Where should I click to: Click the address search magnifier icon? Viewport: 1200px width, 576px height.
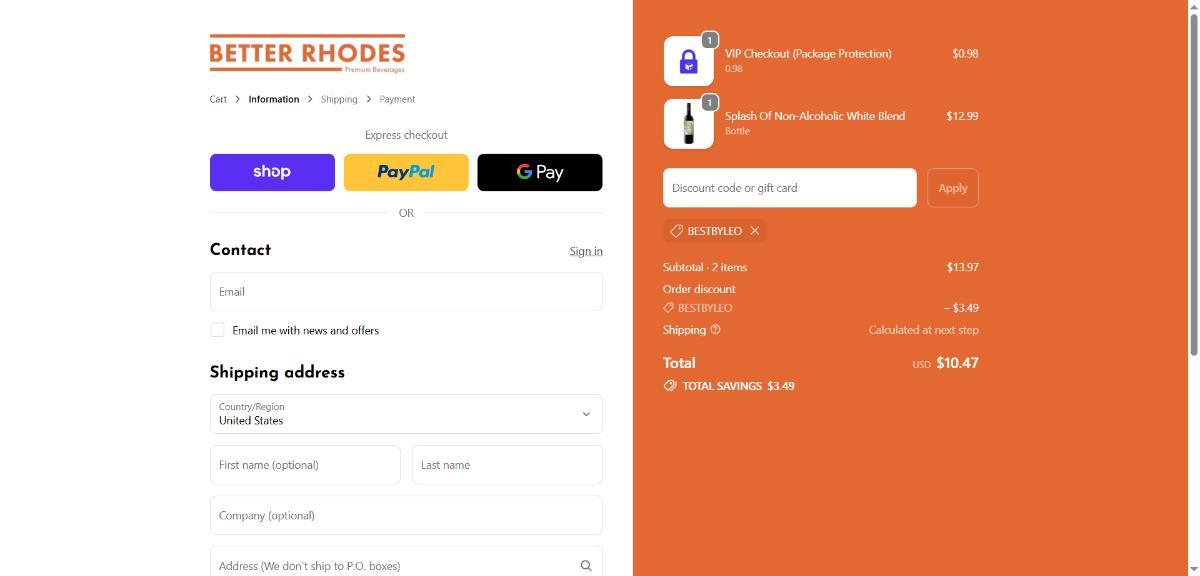click(x=586, y=566)
